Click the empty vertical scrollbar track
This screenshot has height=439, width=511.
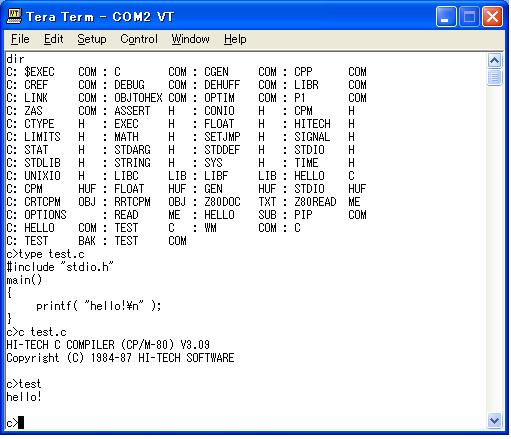(x=494, y=249)
